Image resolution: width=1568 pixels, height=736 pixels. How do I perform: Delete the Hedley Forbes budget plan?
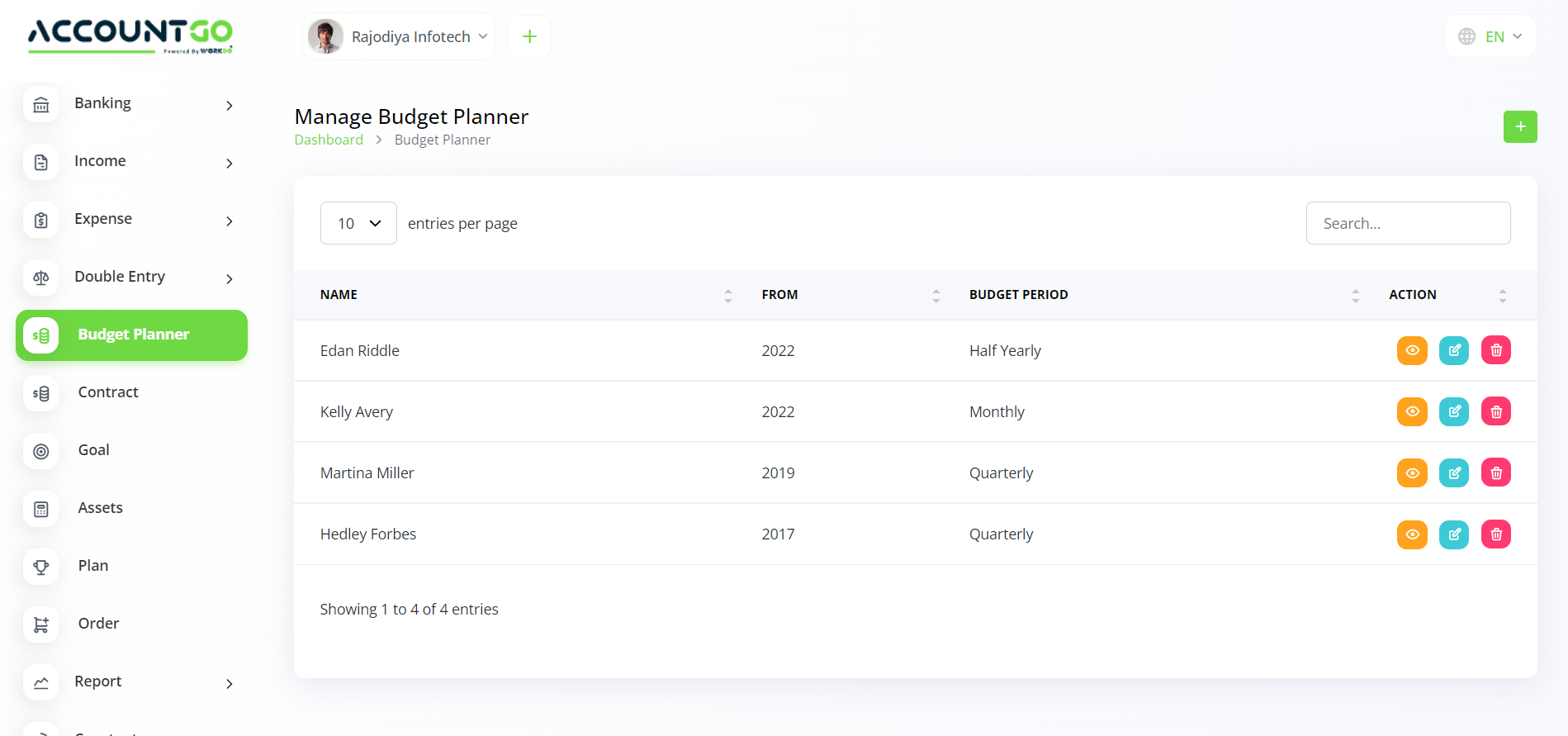(1495, 534)
